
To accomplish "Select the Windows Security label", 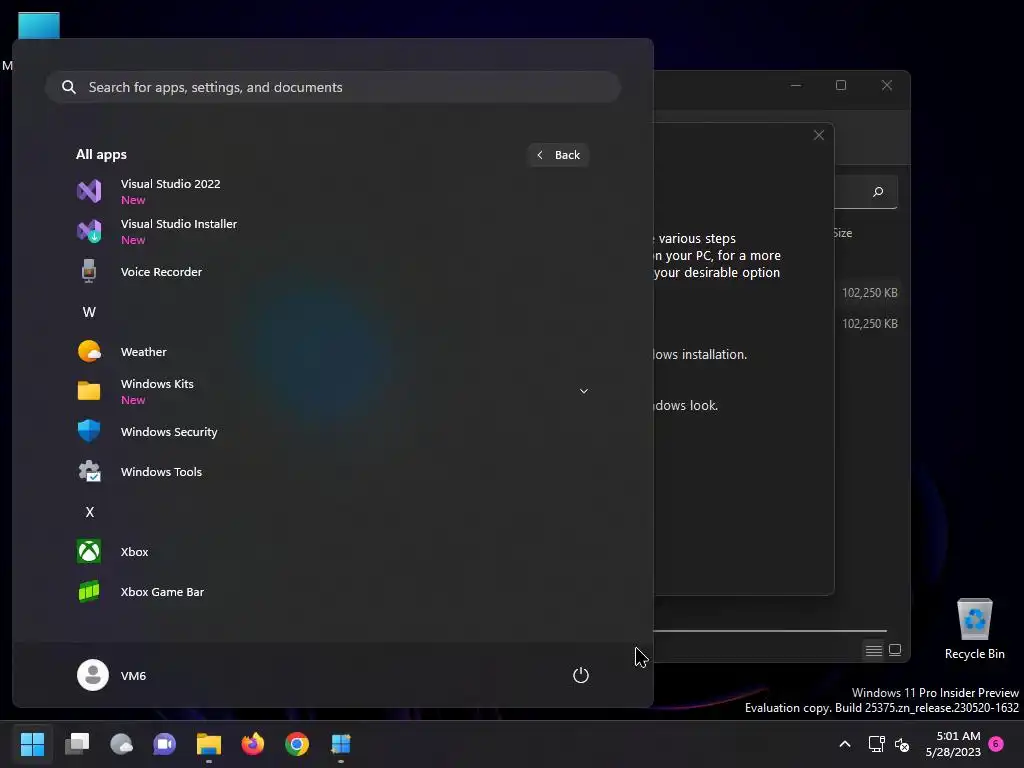I will (169, 432).
